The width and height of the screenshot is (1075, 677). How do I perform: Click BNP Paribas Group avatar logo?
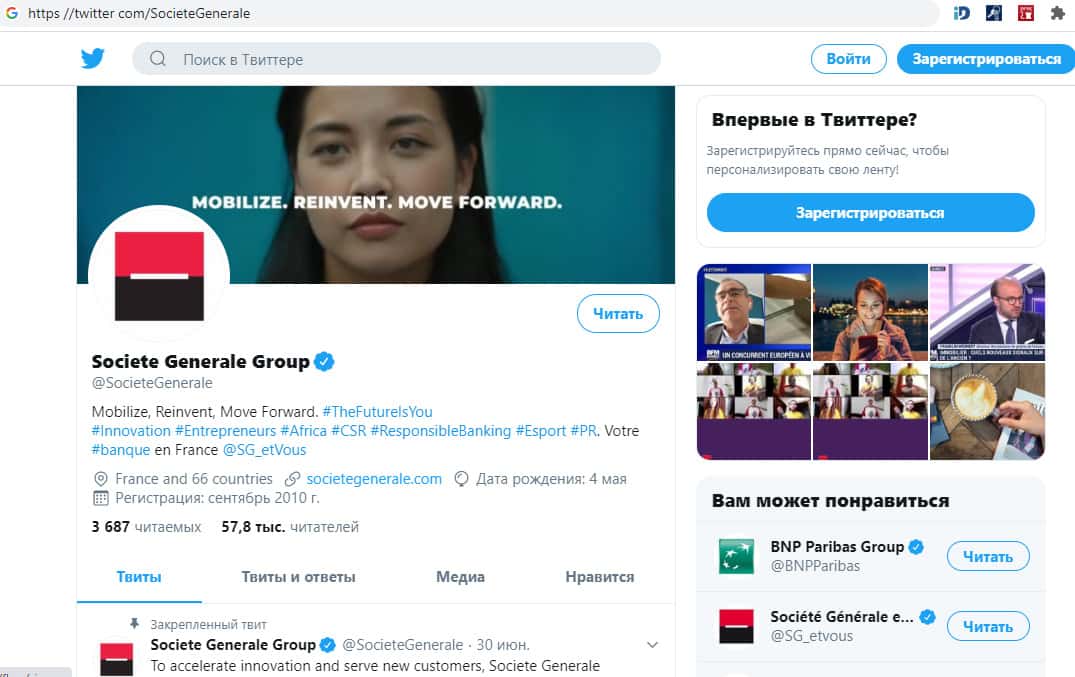point(736,556)
